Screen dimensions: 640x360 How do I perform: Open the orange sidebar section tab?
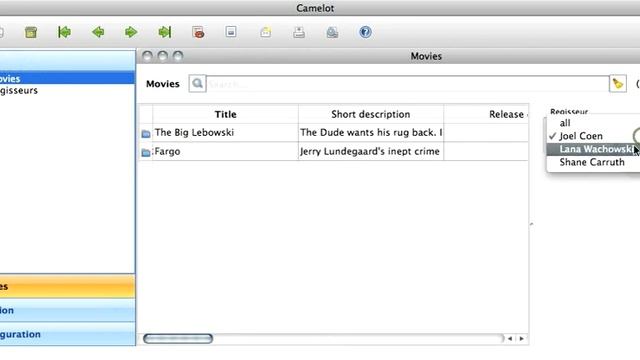67,286
